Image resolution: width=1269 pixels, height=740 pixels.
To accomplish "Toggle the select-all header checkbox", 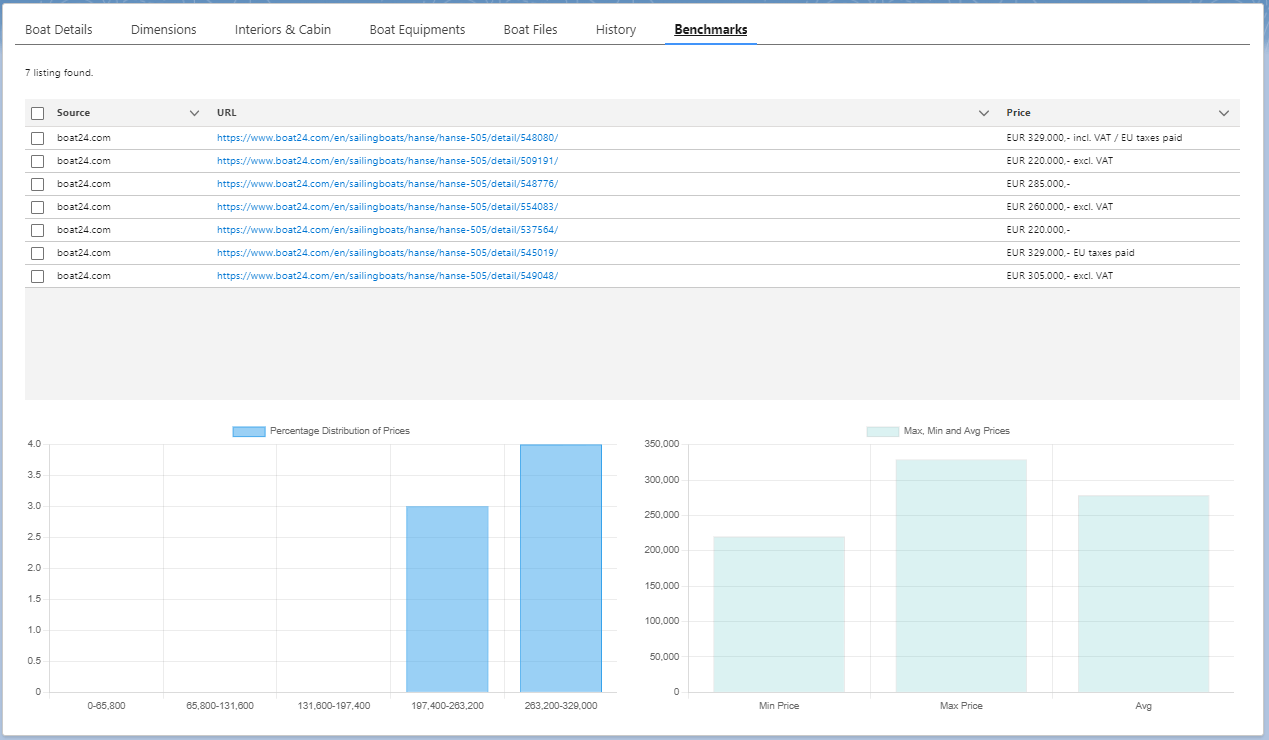I will tap(38, 113).
